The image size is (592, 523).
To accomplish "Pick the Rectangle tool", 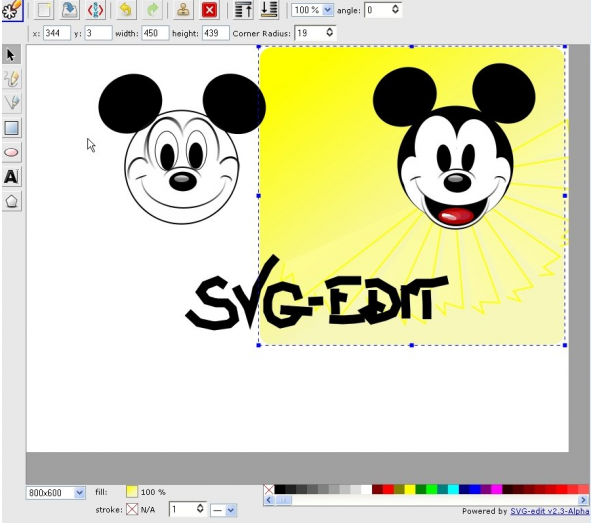I will pyautogui.click(x=11, y=128).
